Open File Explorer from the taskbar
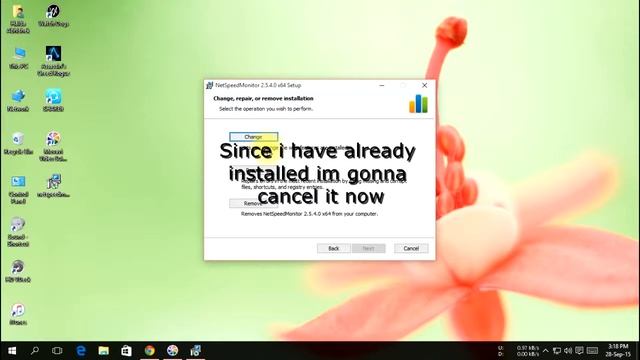Screen dimensions: 640x360 click(x=104, y=351)
